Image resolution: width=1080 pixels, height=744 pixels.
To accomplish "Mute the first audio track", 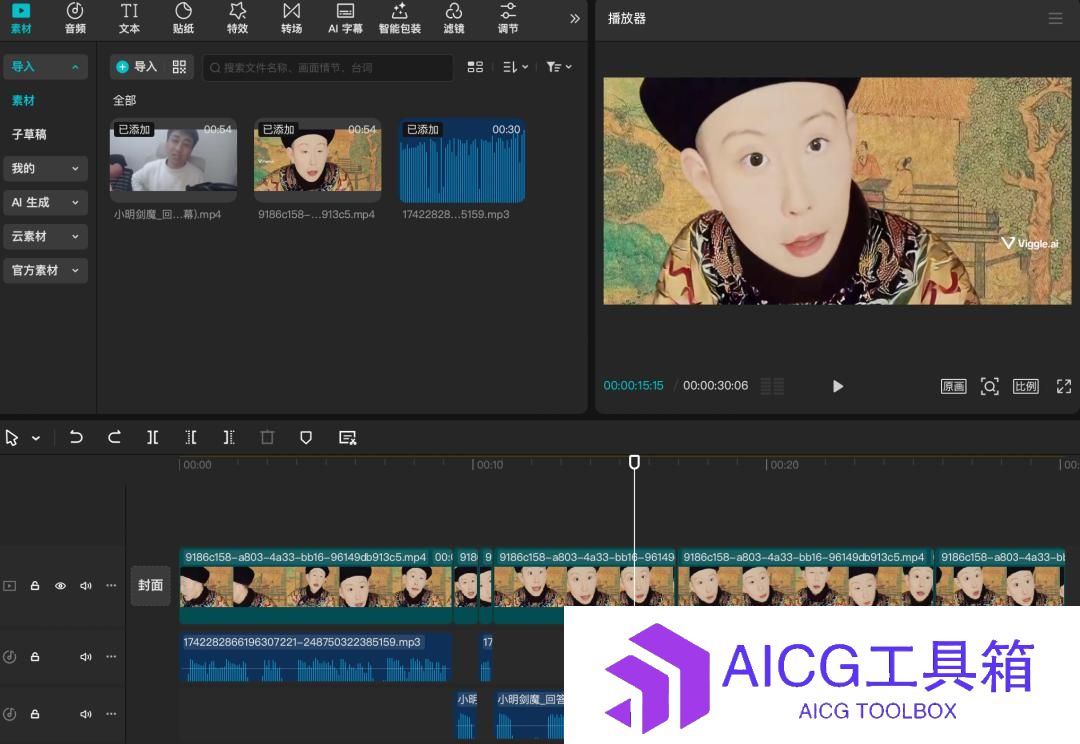I will point(86,657).
